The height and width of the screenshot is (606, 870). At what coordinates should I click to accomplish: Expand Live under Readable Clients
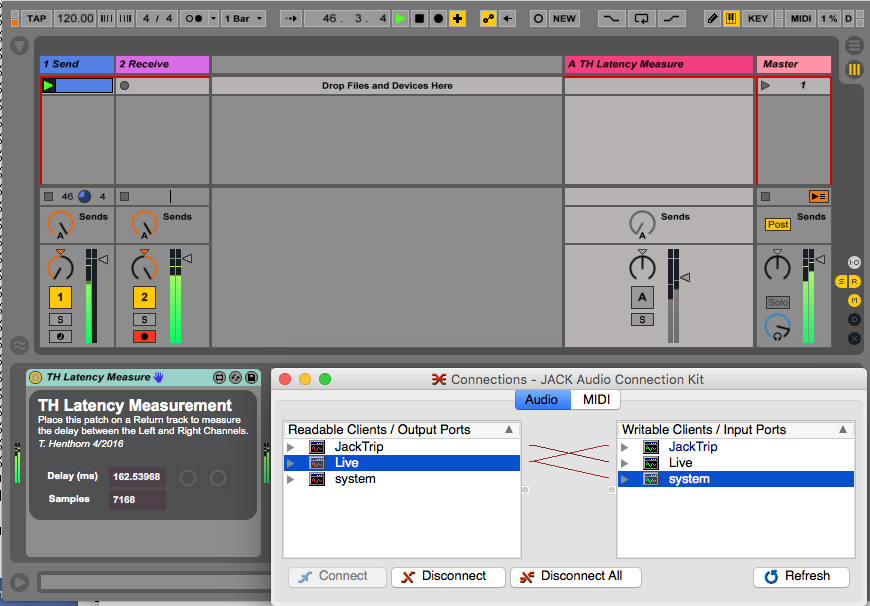pyautogui.click(x=291, y=463)
